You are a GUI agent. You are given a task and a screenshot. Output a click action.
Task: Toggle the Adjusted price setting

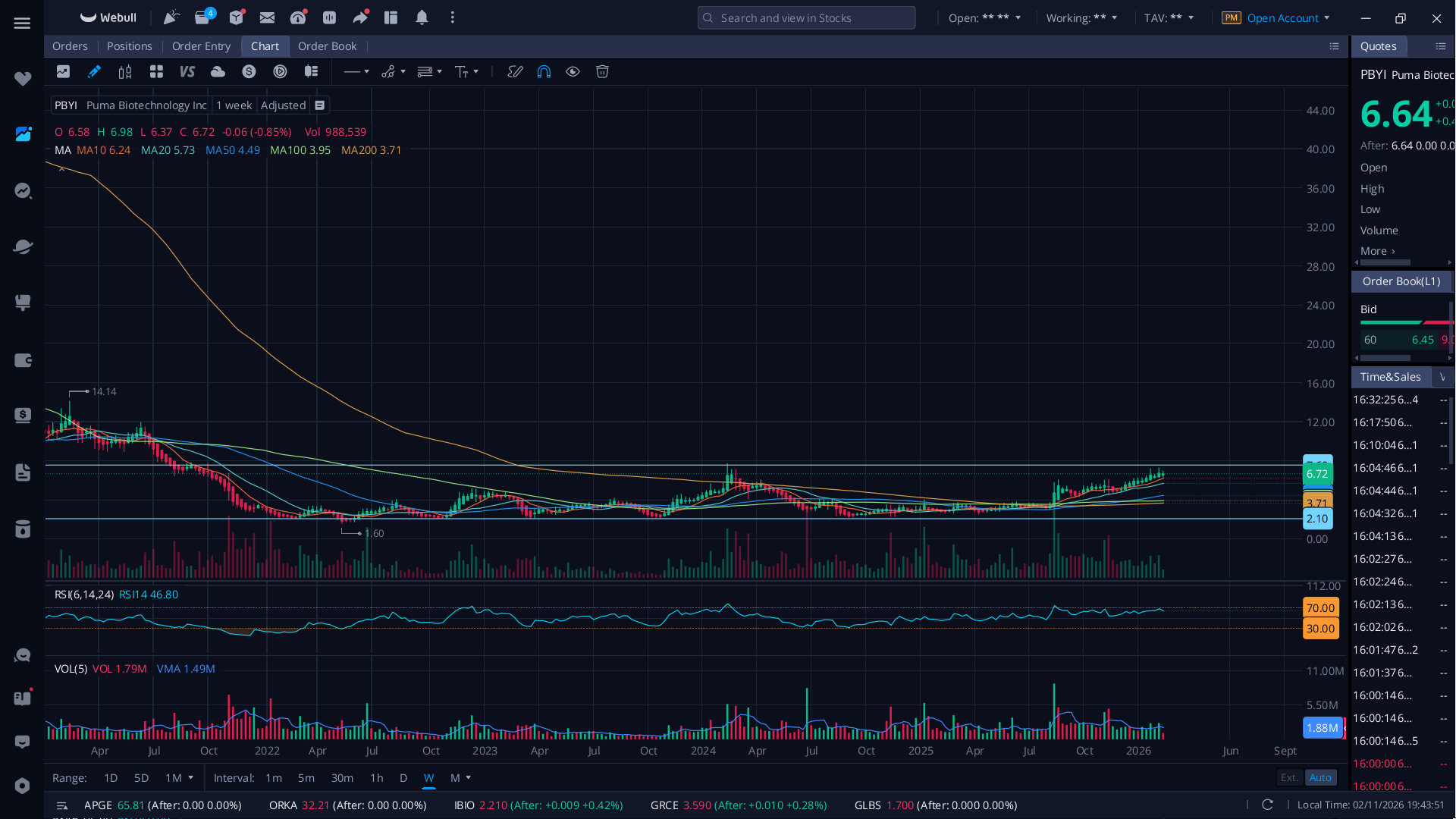pos(283,105)
